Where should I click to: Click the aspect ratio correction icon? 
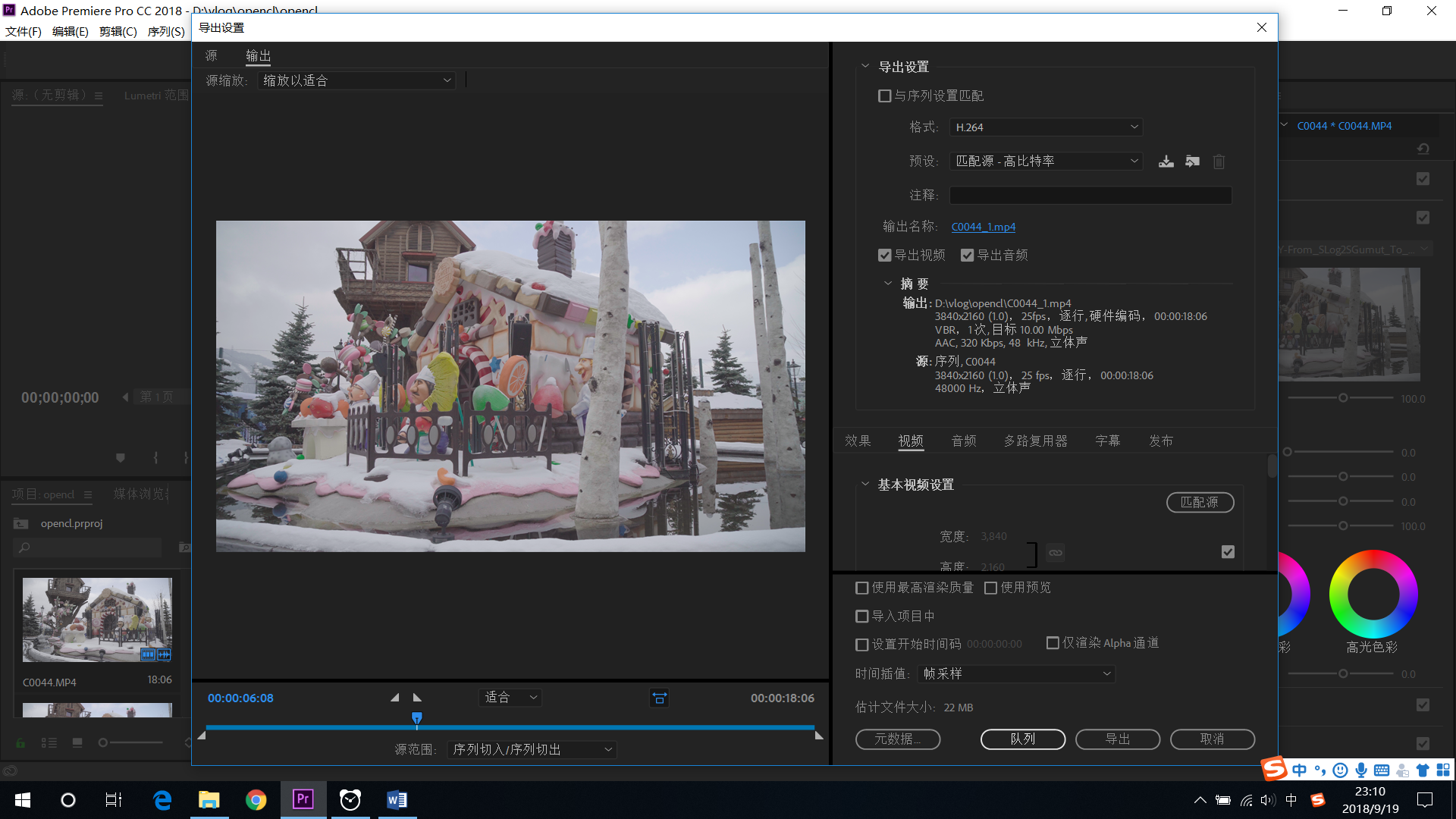(x=660, y=698)
